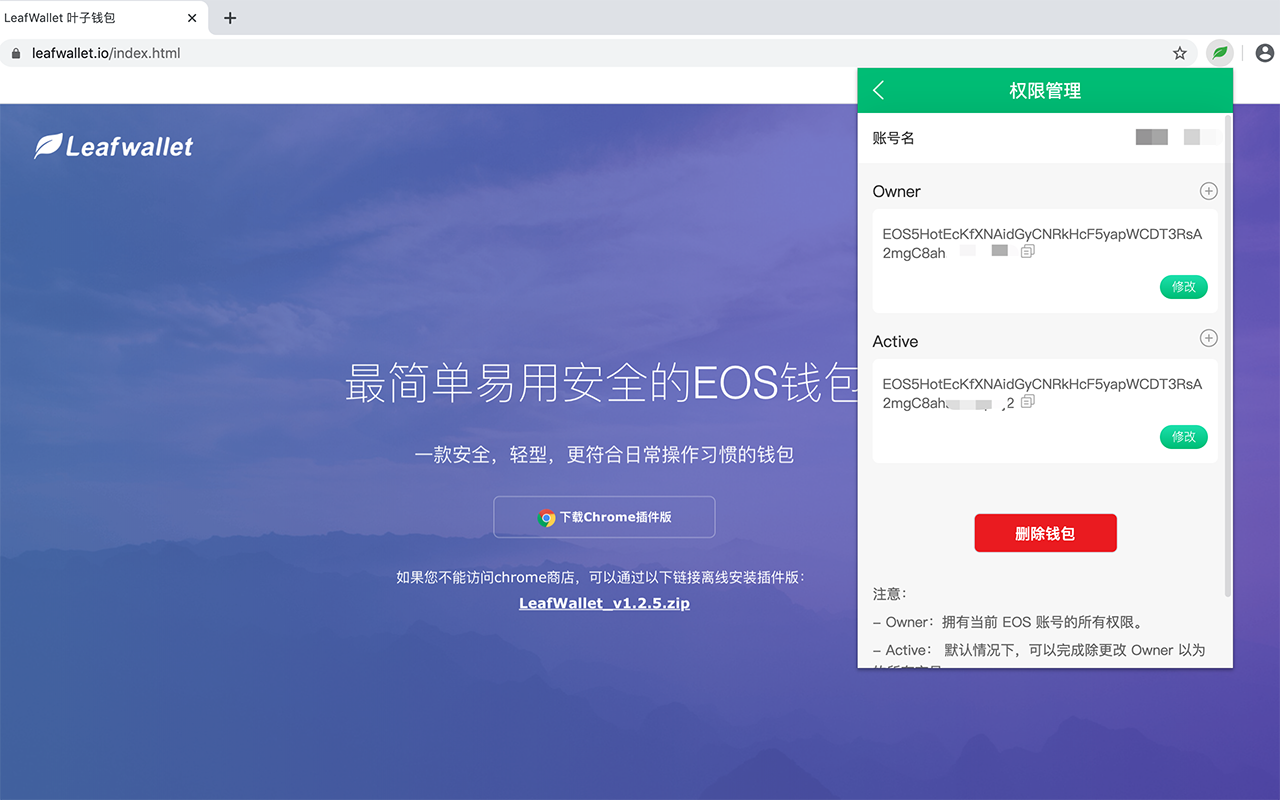1280x800 pixels.
Task: Open a new browser tab
Action: click(x=230, y=18)
